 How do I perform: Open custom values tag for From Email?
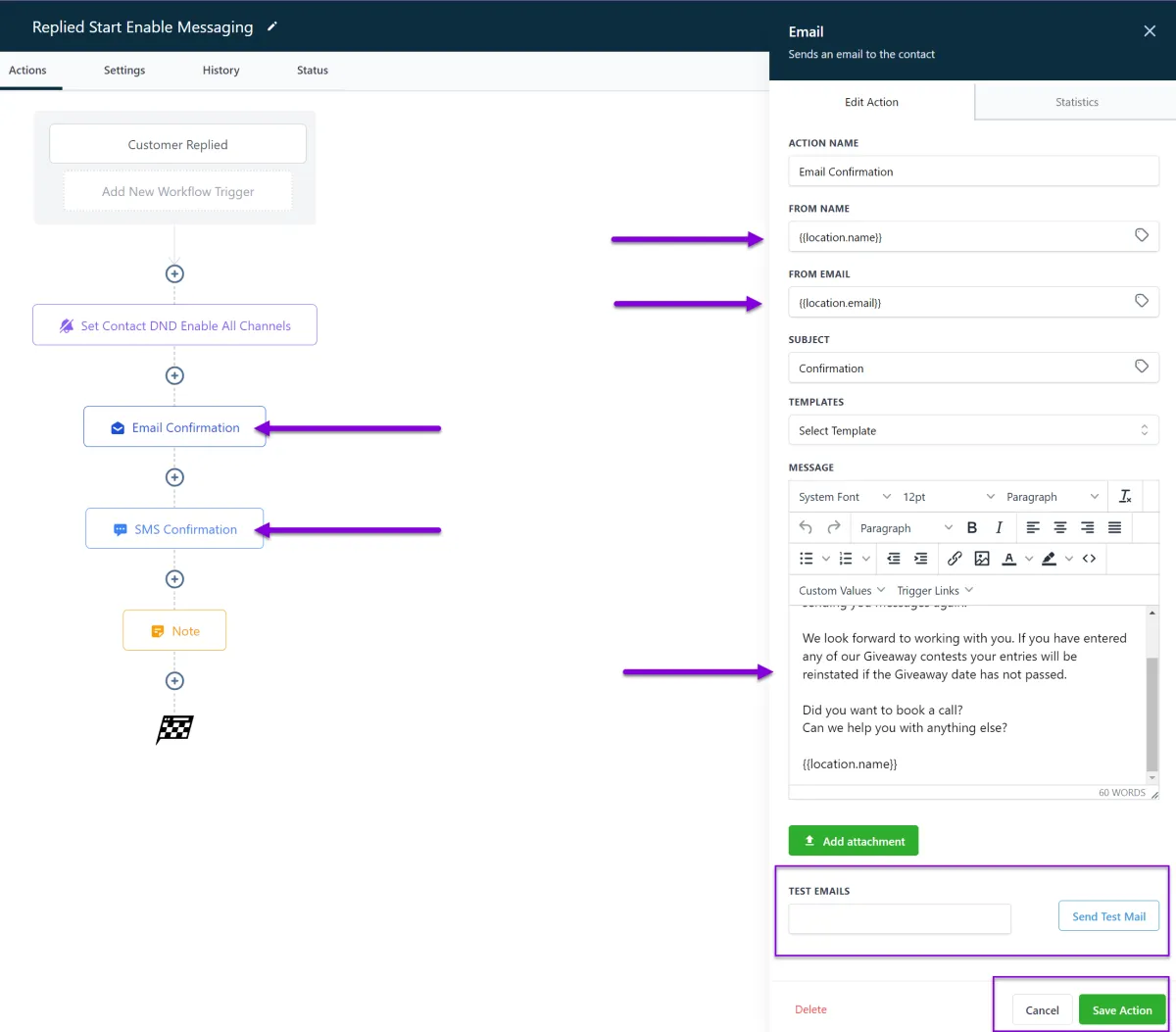click(1142, 301)
